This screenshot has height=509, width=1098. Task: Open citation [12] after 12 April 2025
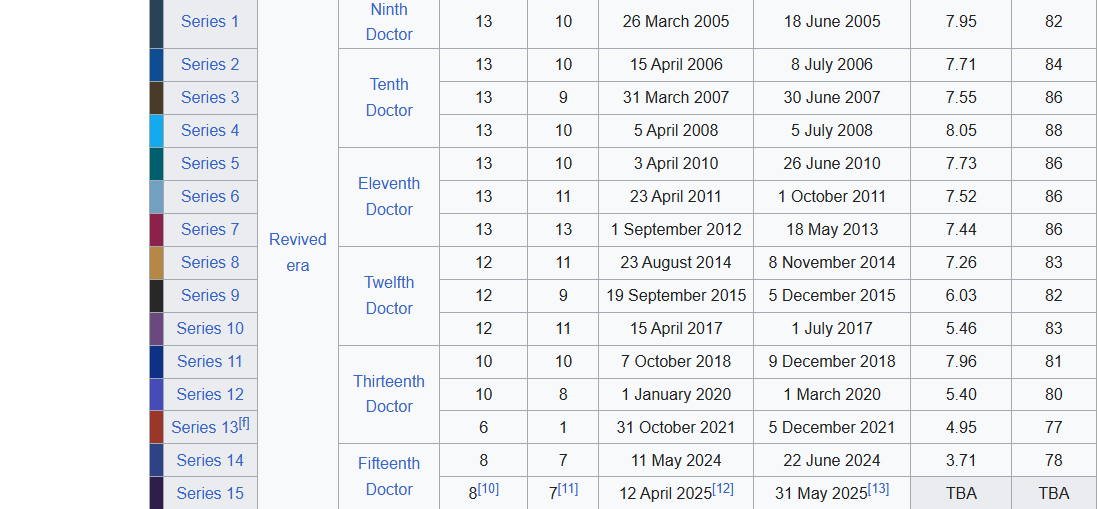tap(723, 489)
